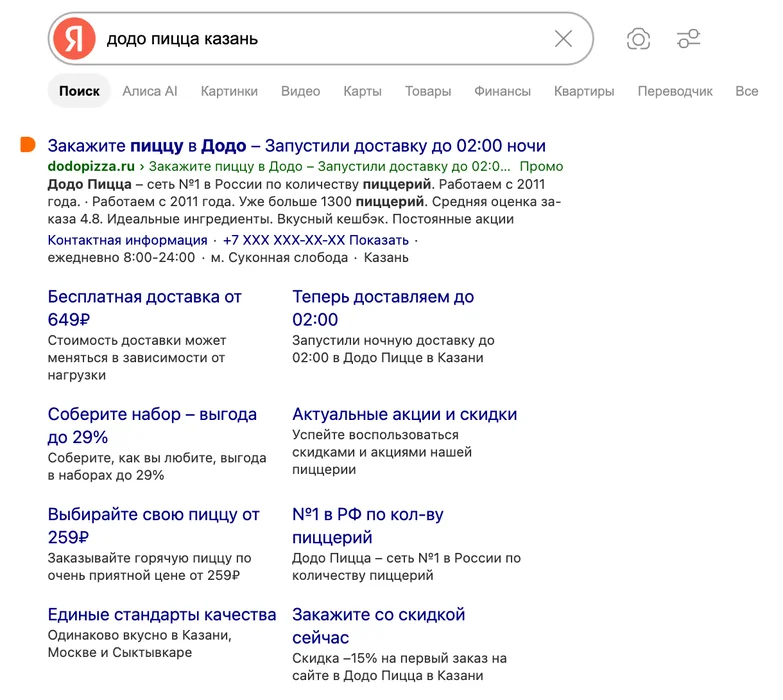
Task: Click text Скидка –15% на первый заказ
Action: 399,667
